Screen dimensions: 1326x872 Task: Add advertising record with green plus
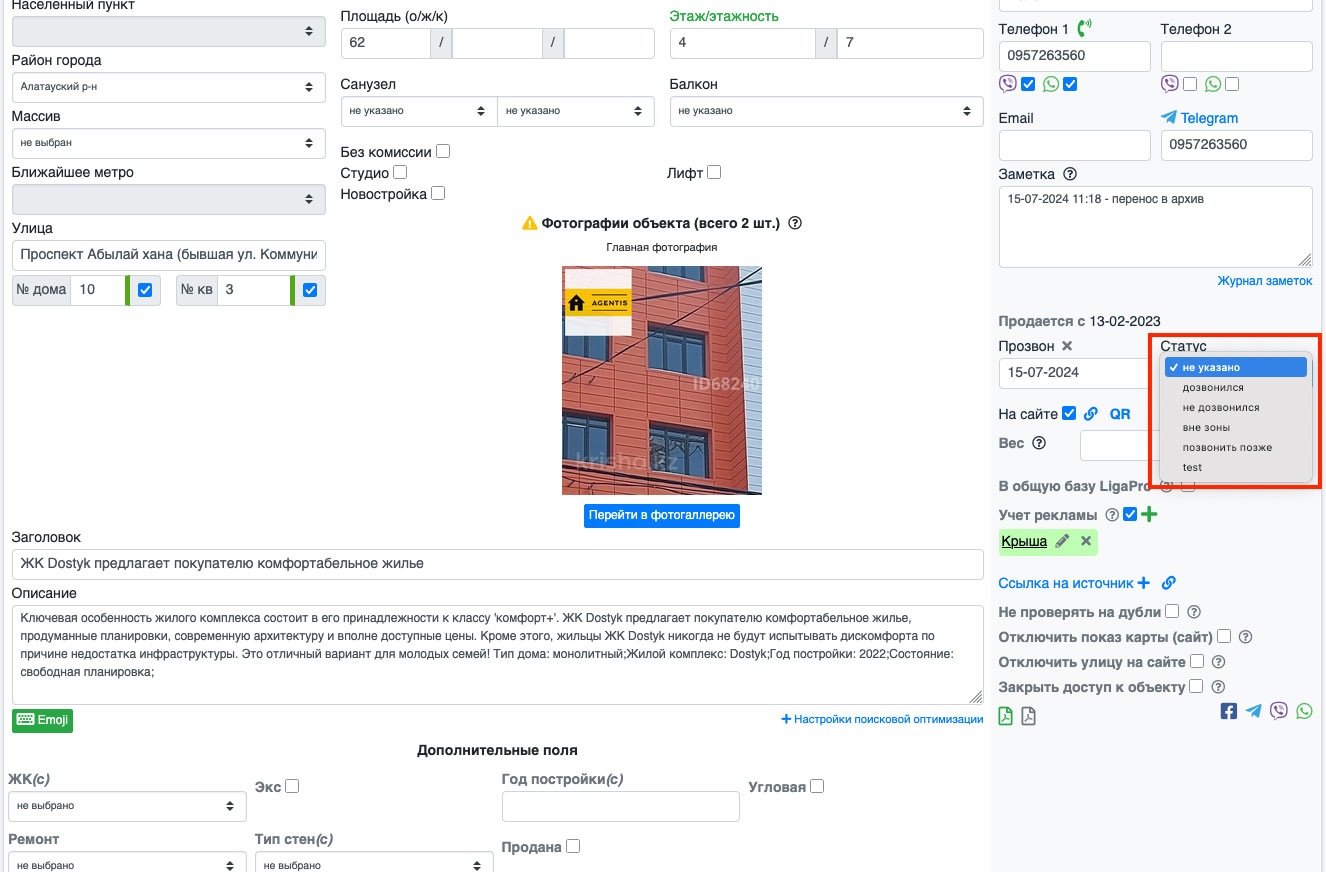click(1149, 514)
